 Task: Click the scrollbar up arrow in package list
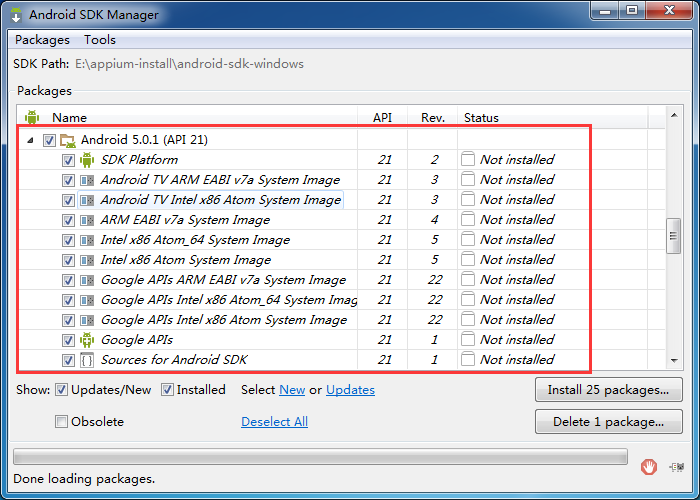coord(674,115)
